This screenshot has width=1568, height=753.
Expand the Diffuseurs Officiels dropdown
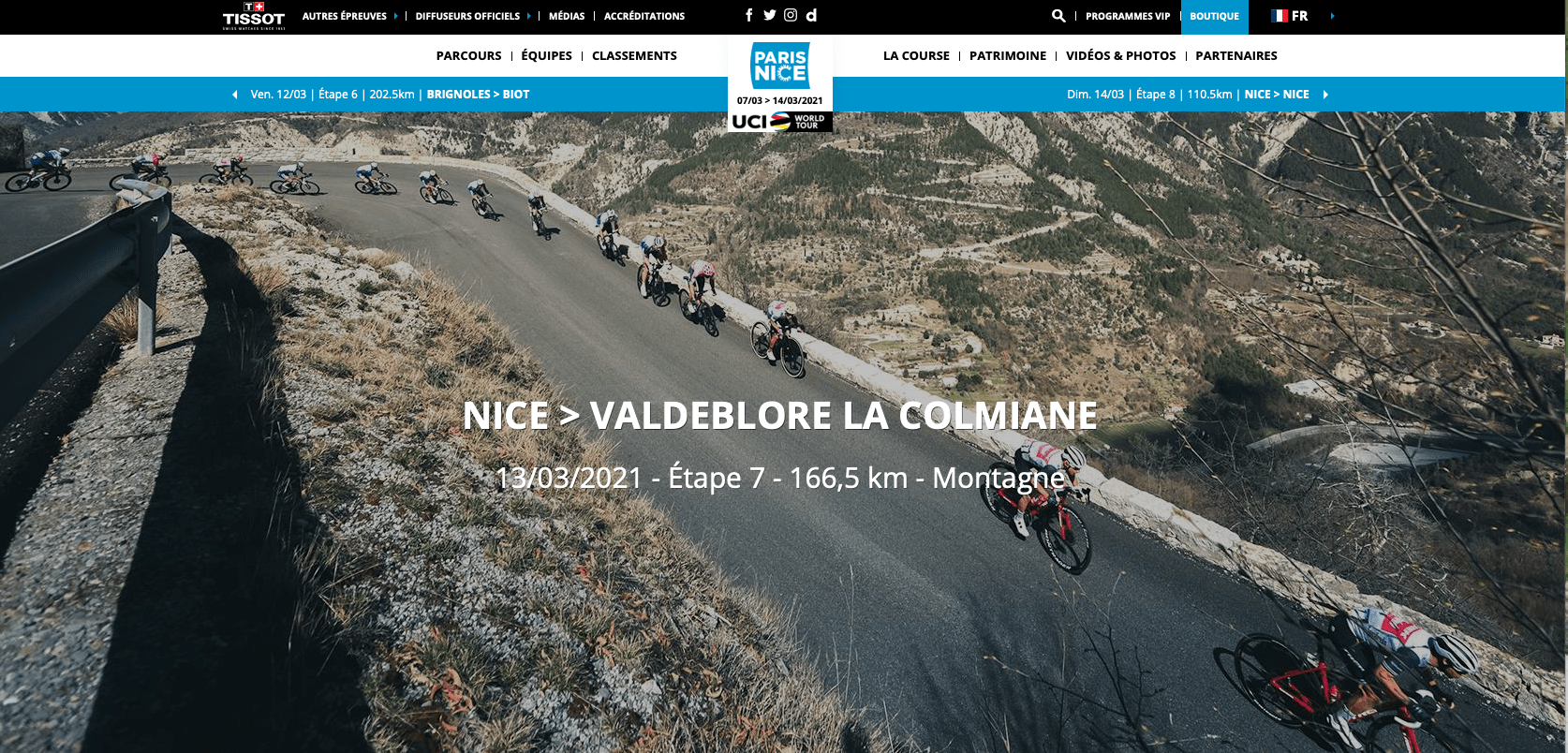(473, 16)
